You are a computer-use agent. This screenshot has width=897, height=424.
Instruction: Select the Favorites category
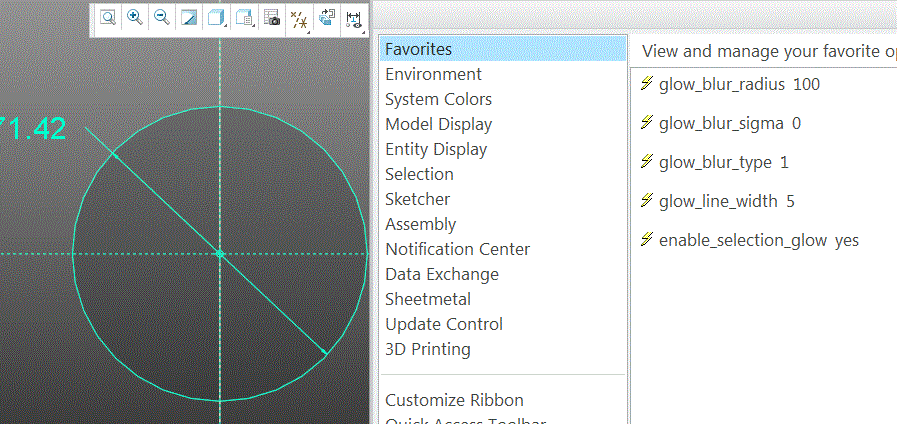(x=503, y=49)
